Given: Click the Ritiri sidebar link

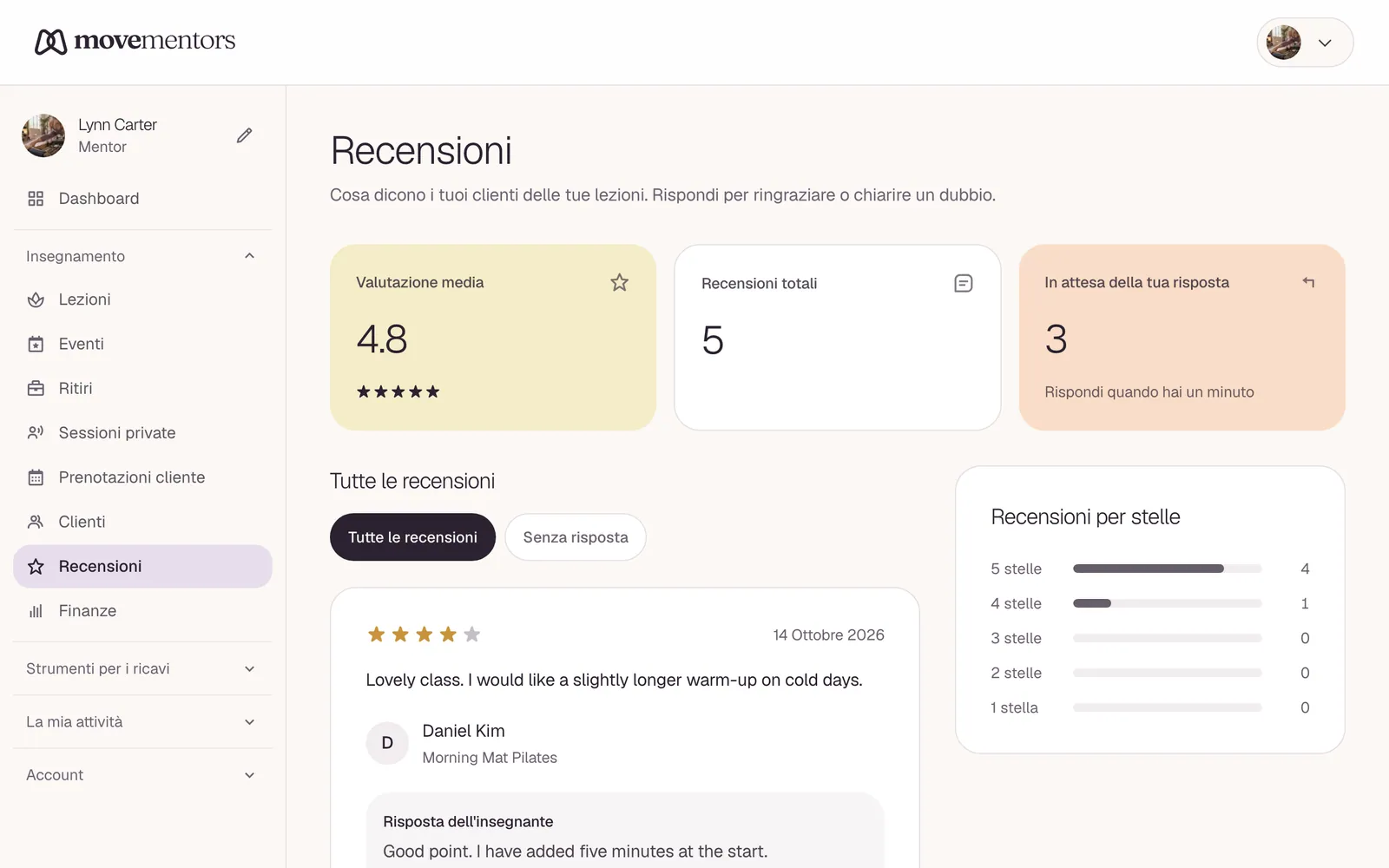Looking at the screenshot, I should point(143,389).
